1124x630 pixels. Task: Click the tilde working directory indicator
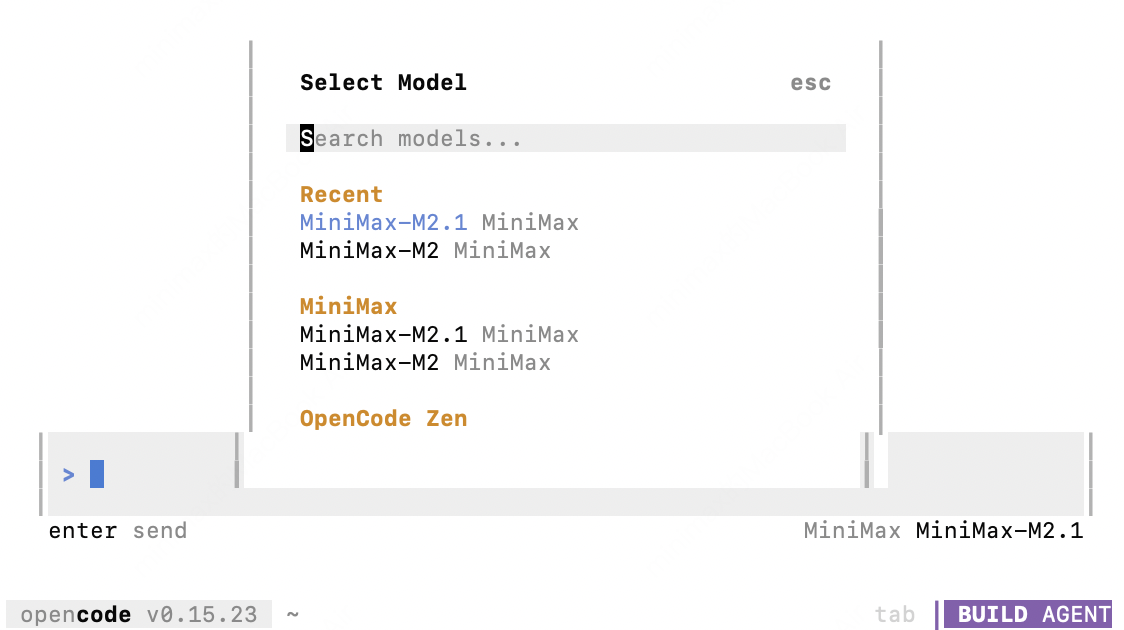pyautogui.click(x=293, y=614)
